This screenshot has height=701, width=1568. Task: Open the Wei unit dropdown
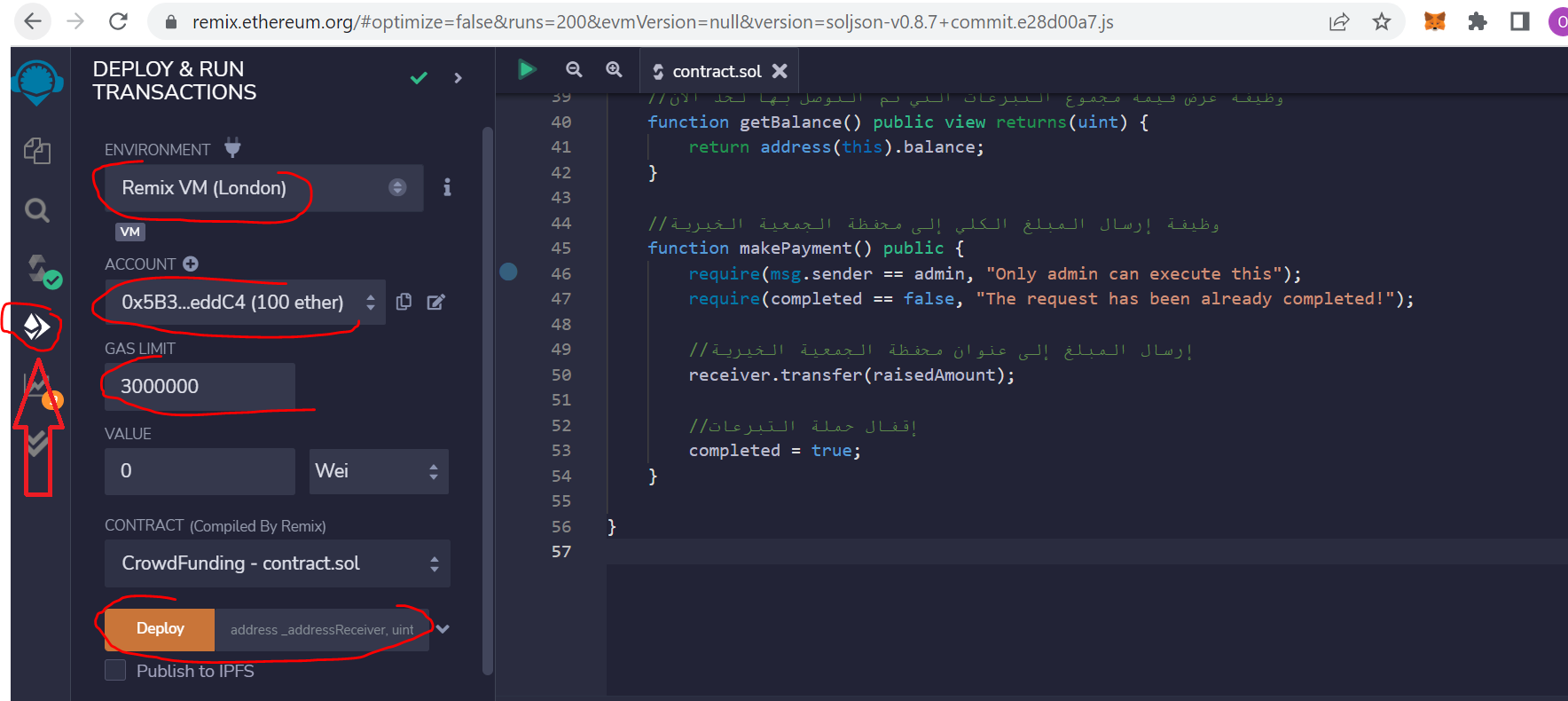point(379,471)
